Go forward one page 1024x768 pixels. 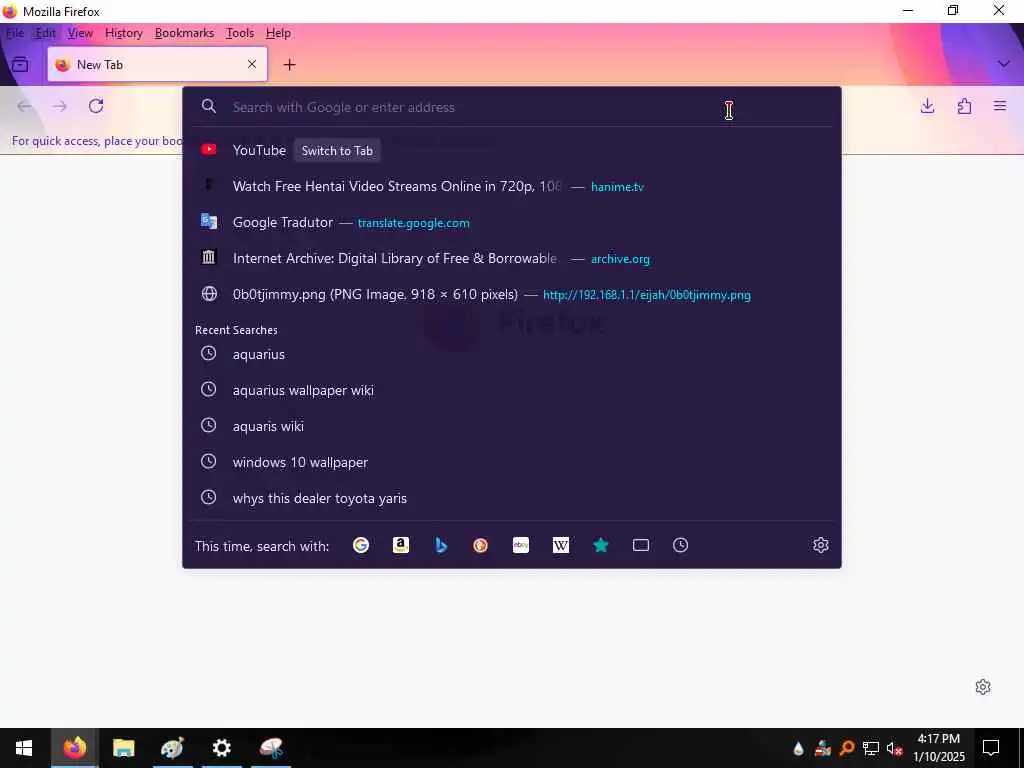point(60,106)
